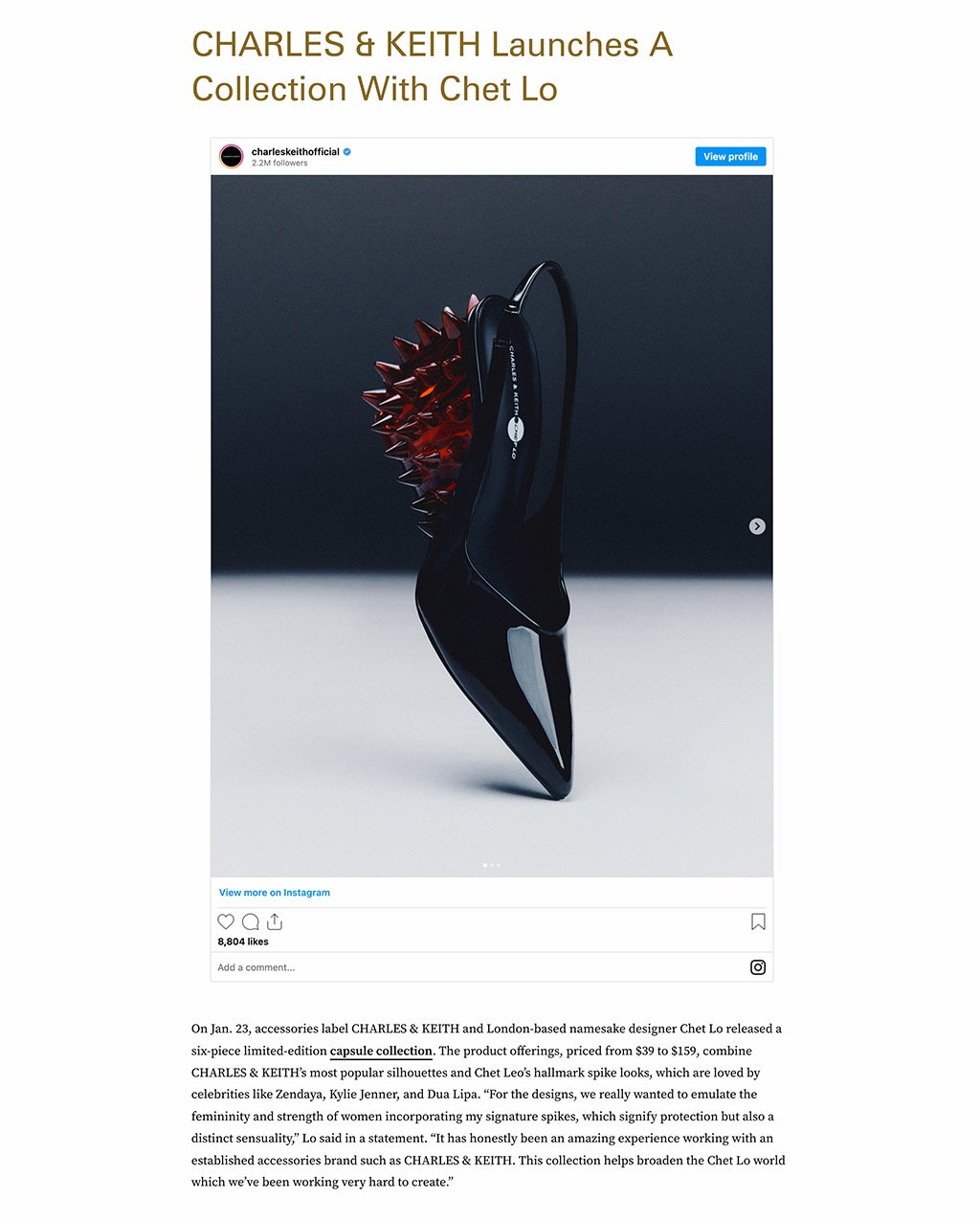Advance to next carousel image arrow
Screen dimensions: 980x1220
click(x=757, y=526)
